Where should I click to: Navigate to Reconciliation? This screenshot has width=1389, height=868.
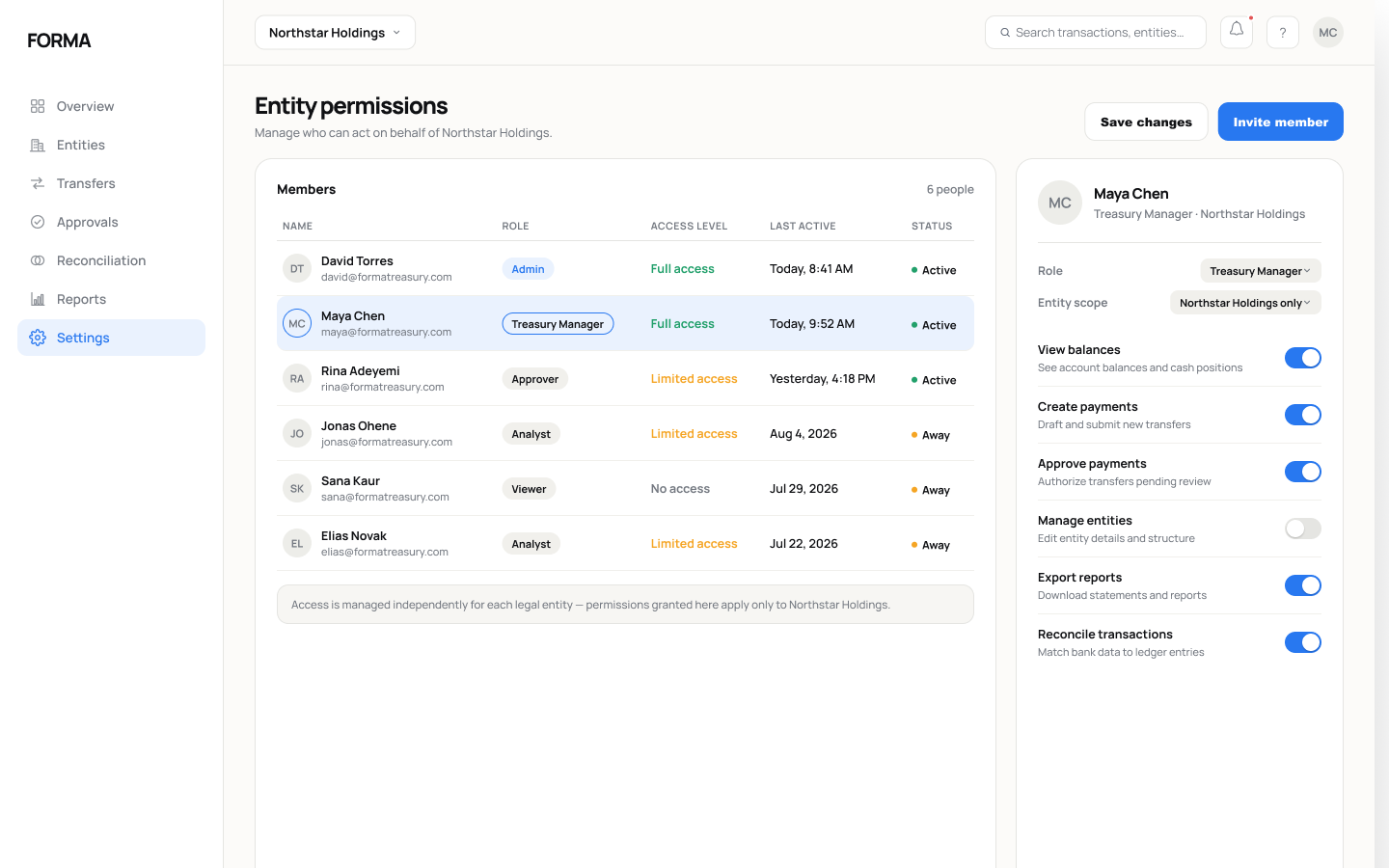pyautogui.click(x=111, y=260)
